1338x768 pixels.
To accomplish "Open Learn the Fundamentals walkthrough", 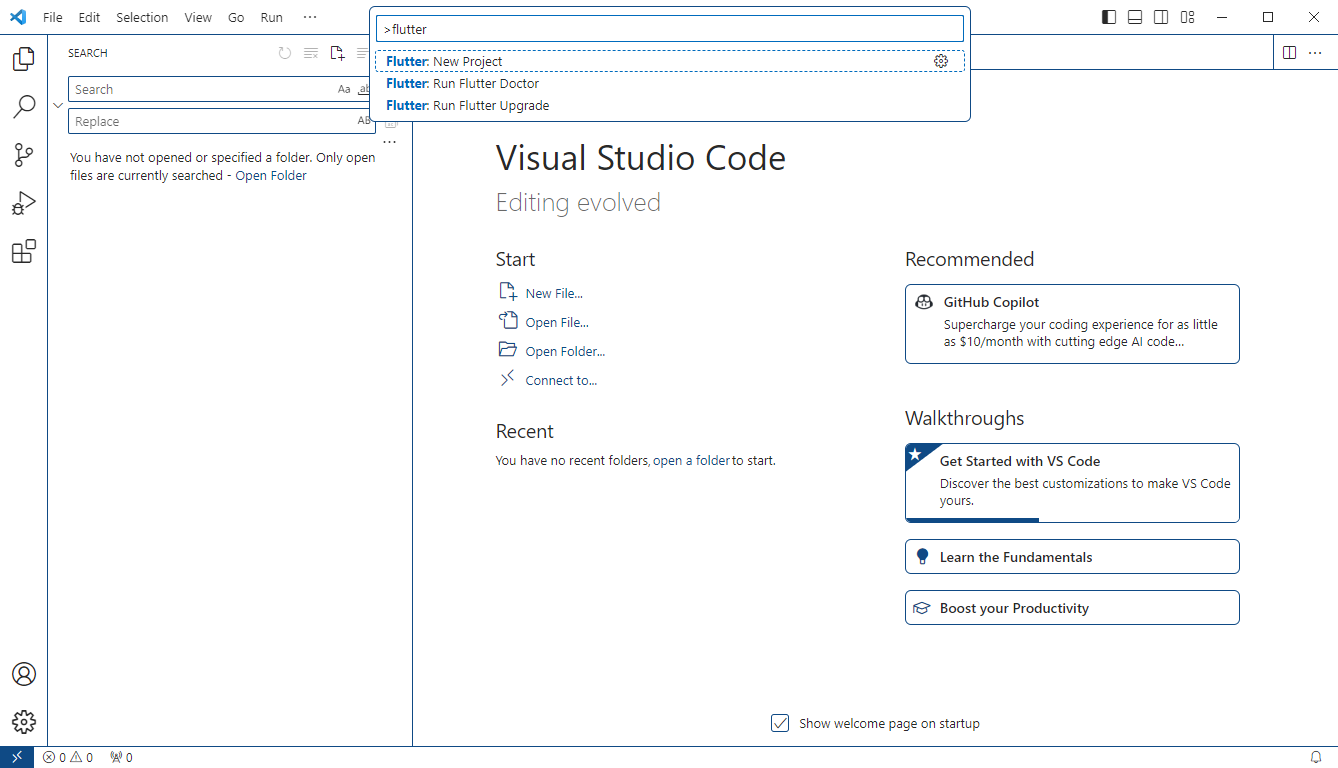I will coord(1072,557).
